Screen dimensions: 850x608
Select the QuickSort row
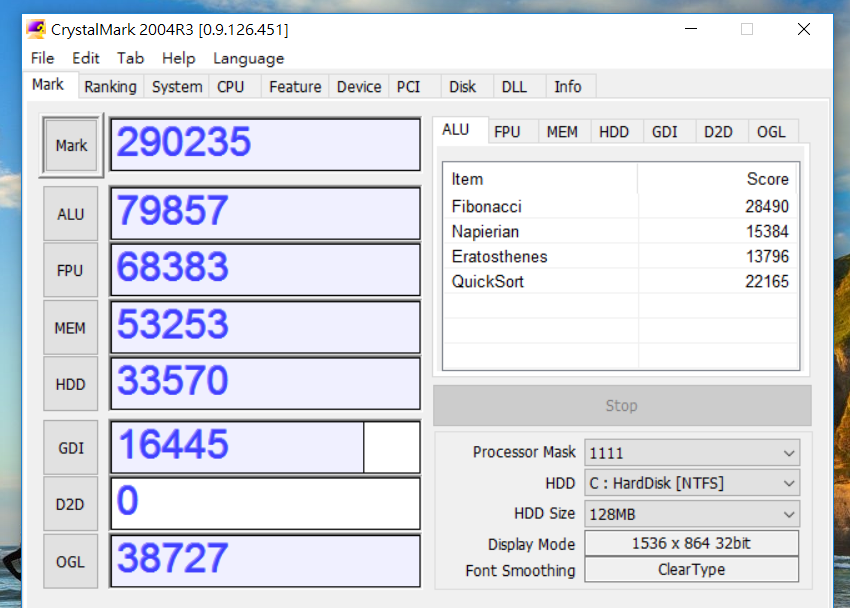coord(620,281)
